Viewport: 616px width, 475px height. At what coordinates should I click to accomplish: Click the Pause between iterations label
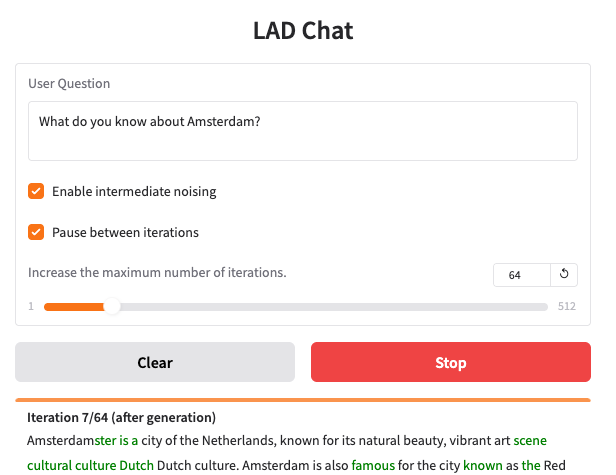[125, 232]
